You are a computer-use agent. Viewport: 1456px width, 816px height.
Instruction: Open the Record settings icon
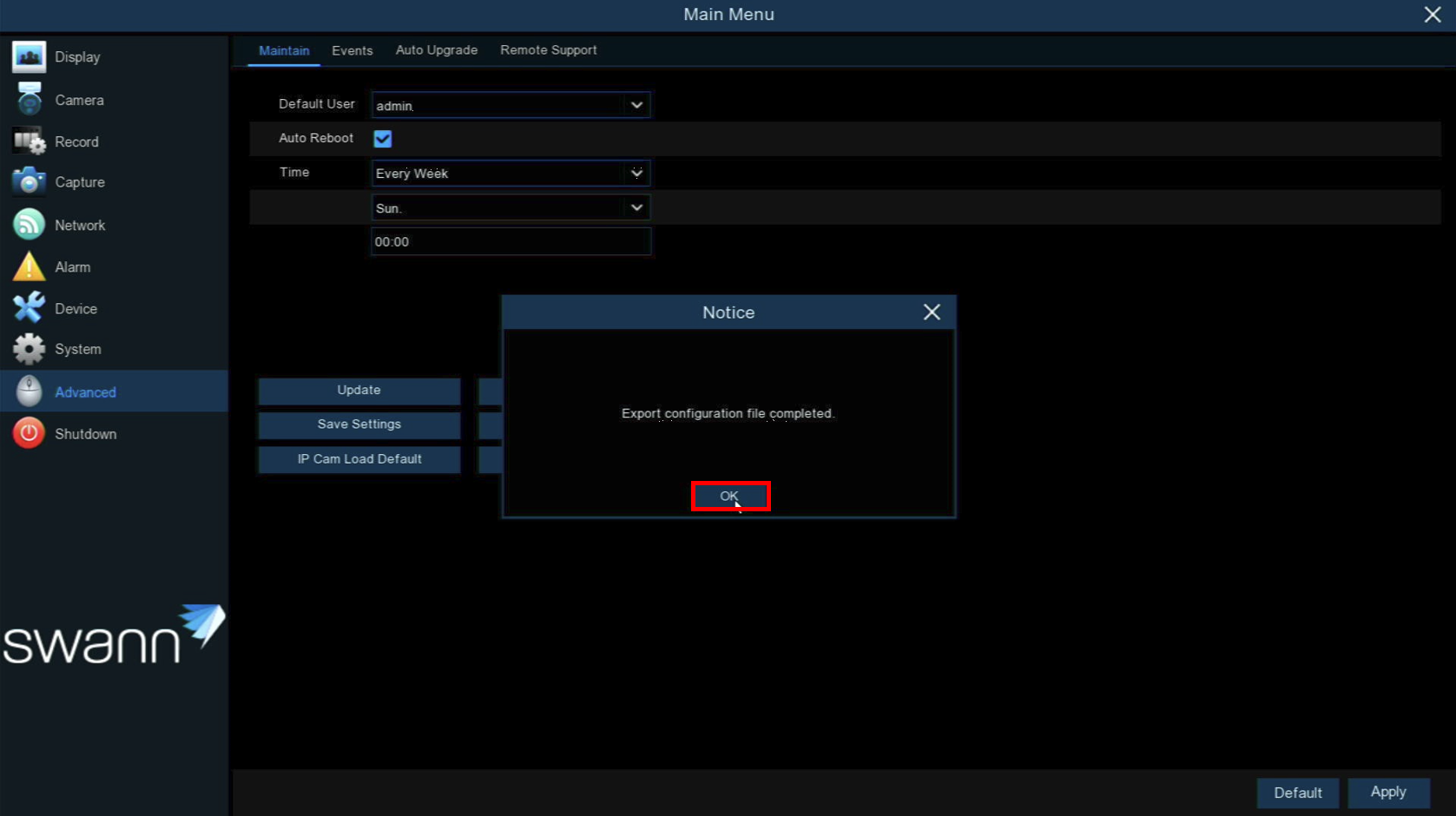(x=29, y=141)
